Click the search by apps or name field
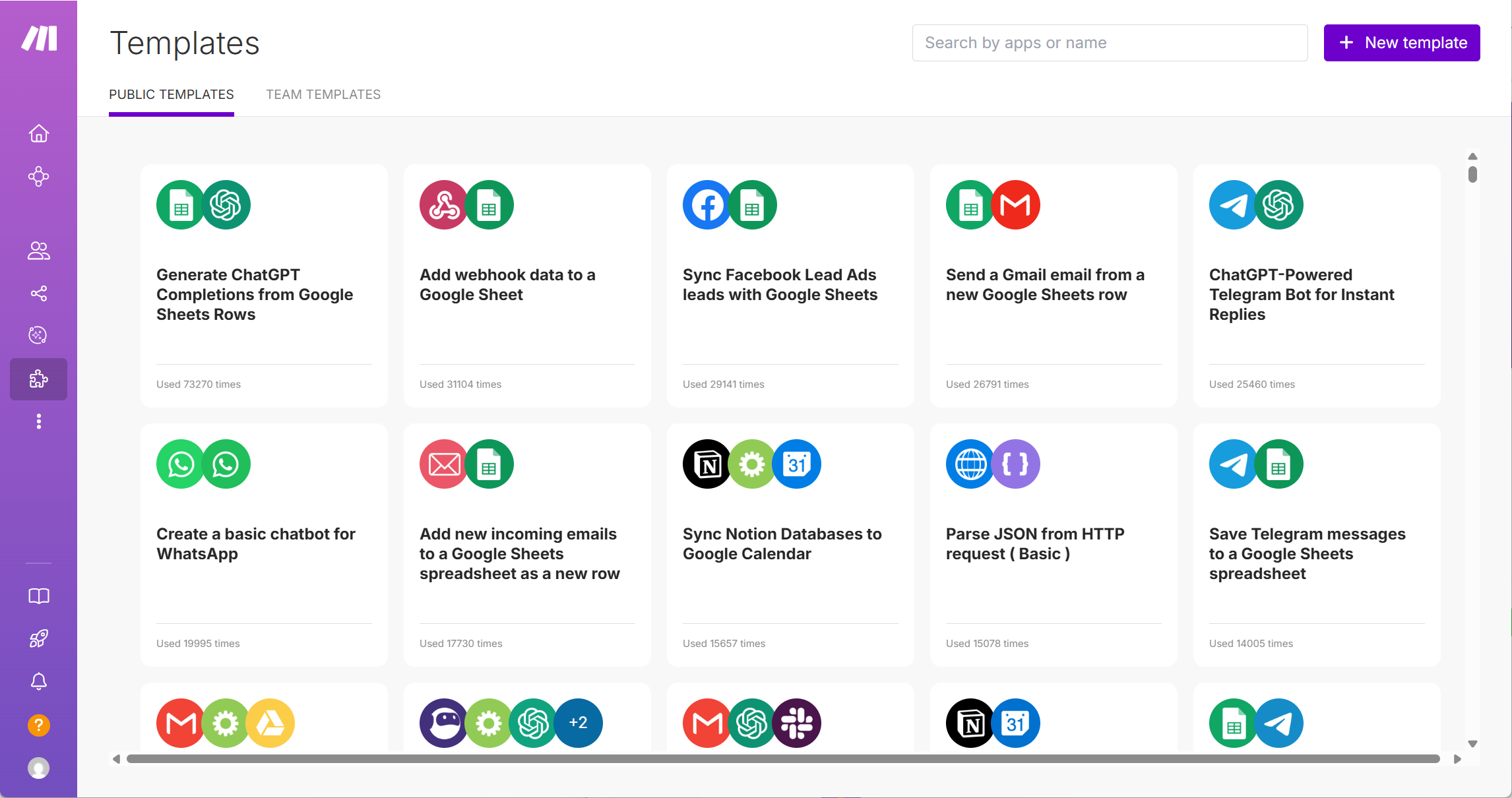Image resolution: width=1512 pixels, height=798 pixels. (1110, 42)
